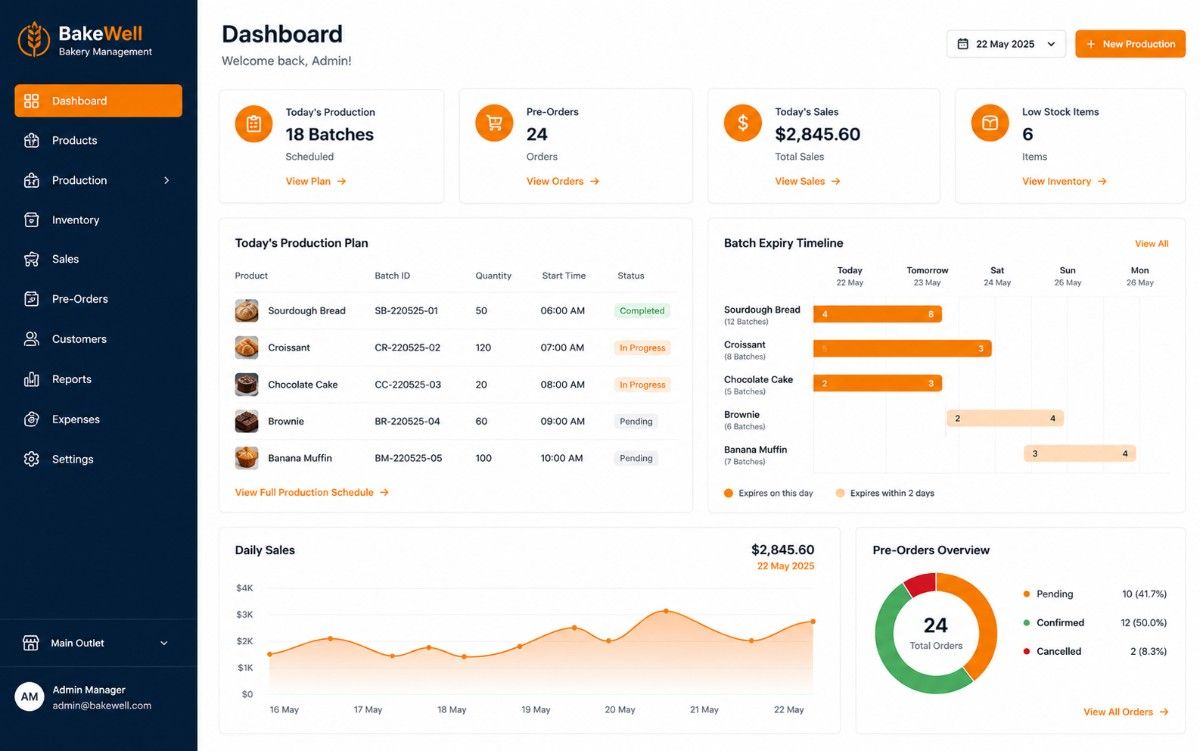
Task: Click the Low Stock Items box icon
Action: 990,123
